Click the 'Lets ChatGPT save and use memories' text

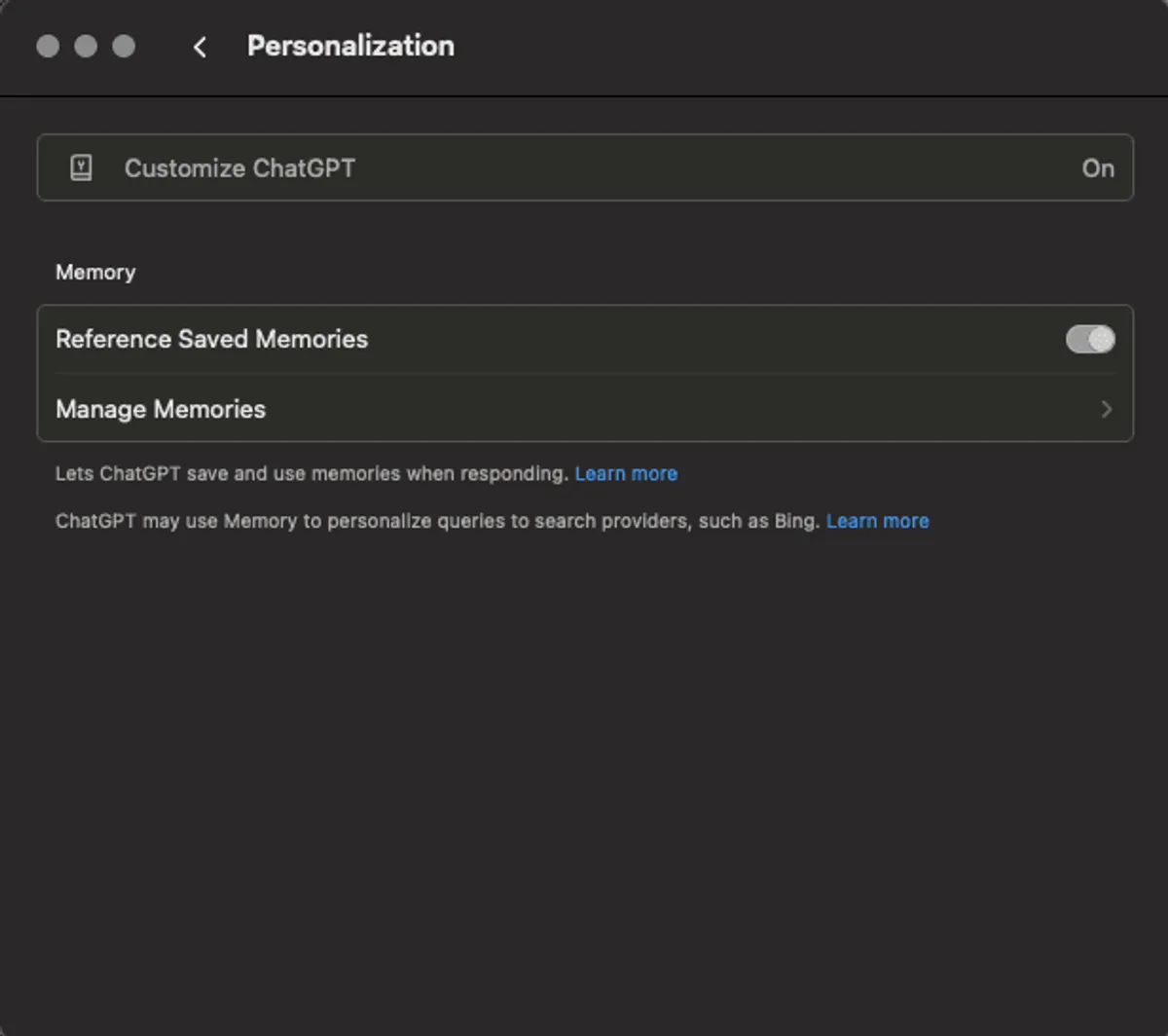(x=311, y=474)
